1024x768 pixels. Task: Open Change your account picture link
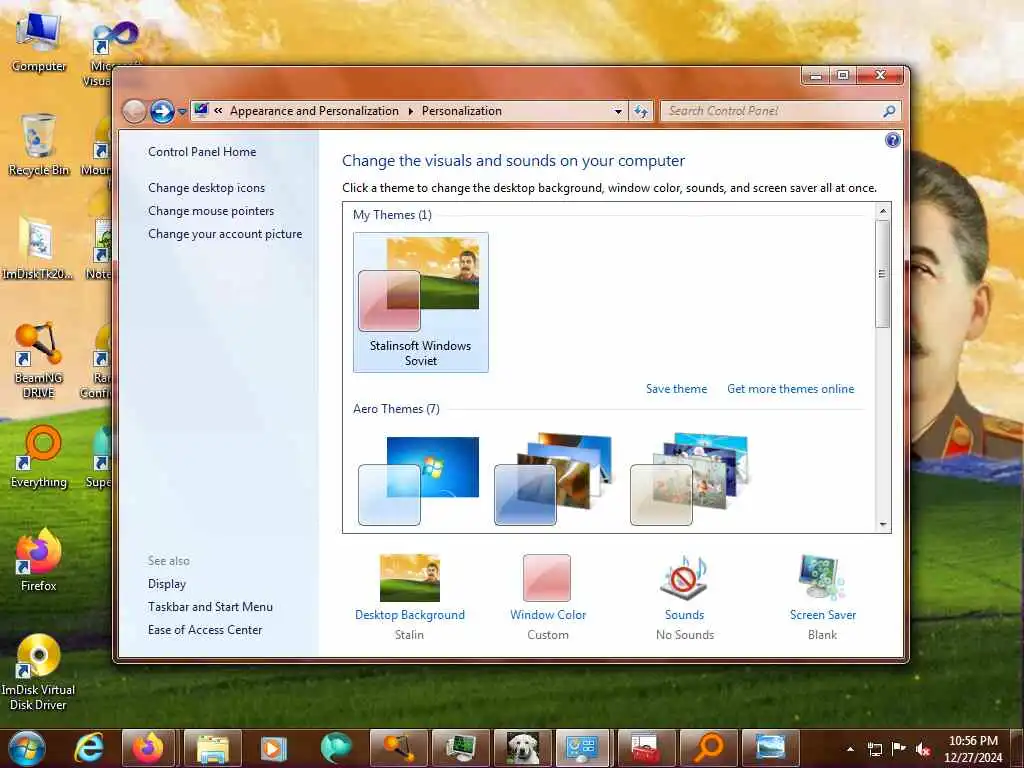225,234
